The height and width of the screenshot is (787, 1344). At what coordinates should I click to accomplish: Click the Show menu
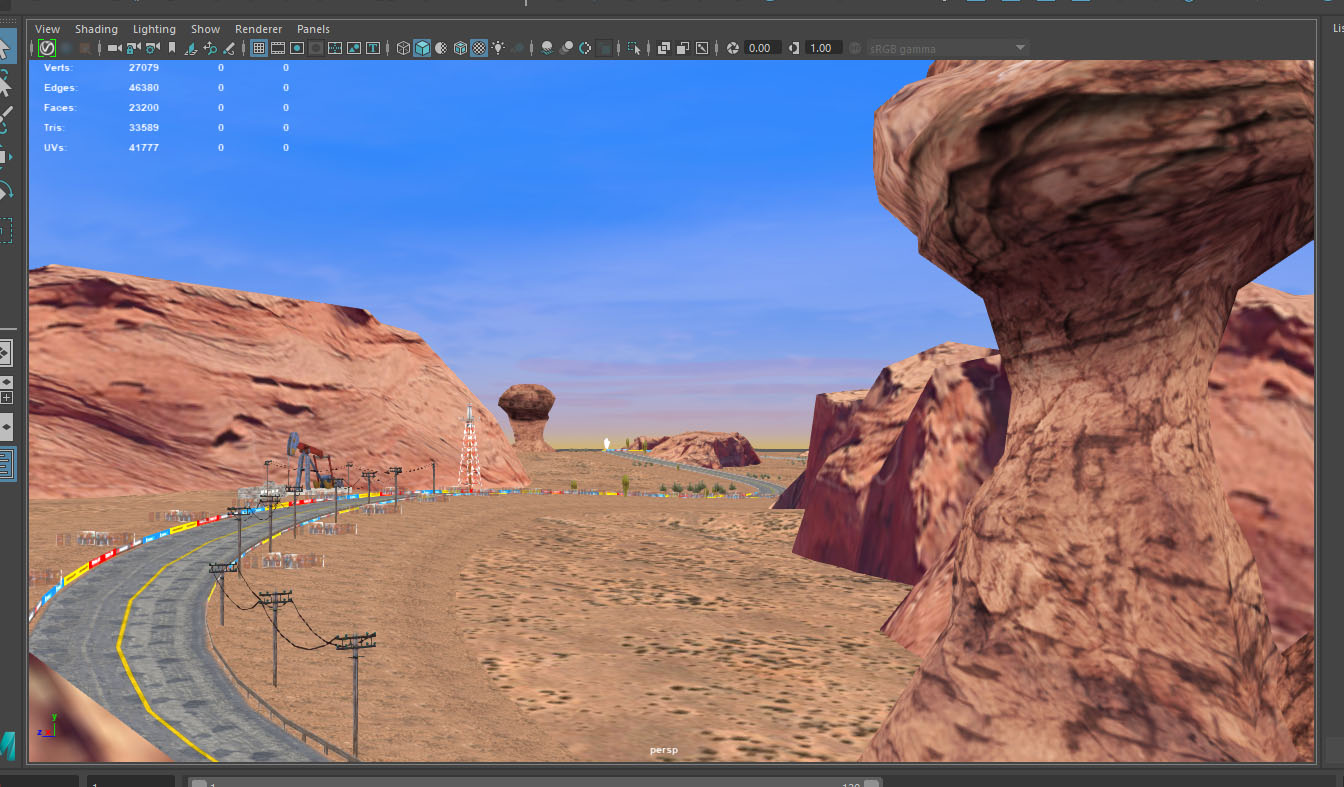click(x=205, y=29)
